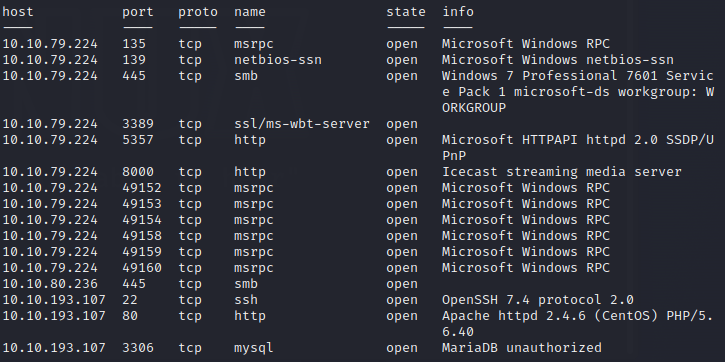Click the OpenSSH 7.4 protocol 2.0 text
The image size is (725, 362).
(x=537, y=300)
